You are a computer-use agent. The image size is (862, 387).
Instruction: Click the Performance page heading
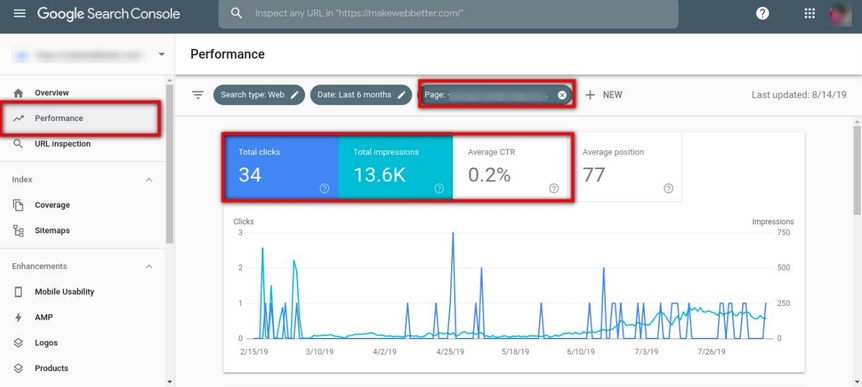click(x=228, y=54)
